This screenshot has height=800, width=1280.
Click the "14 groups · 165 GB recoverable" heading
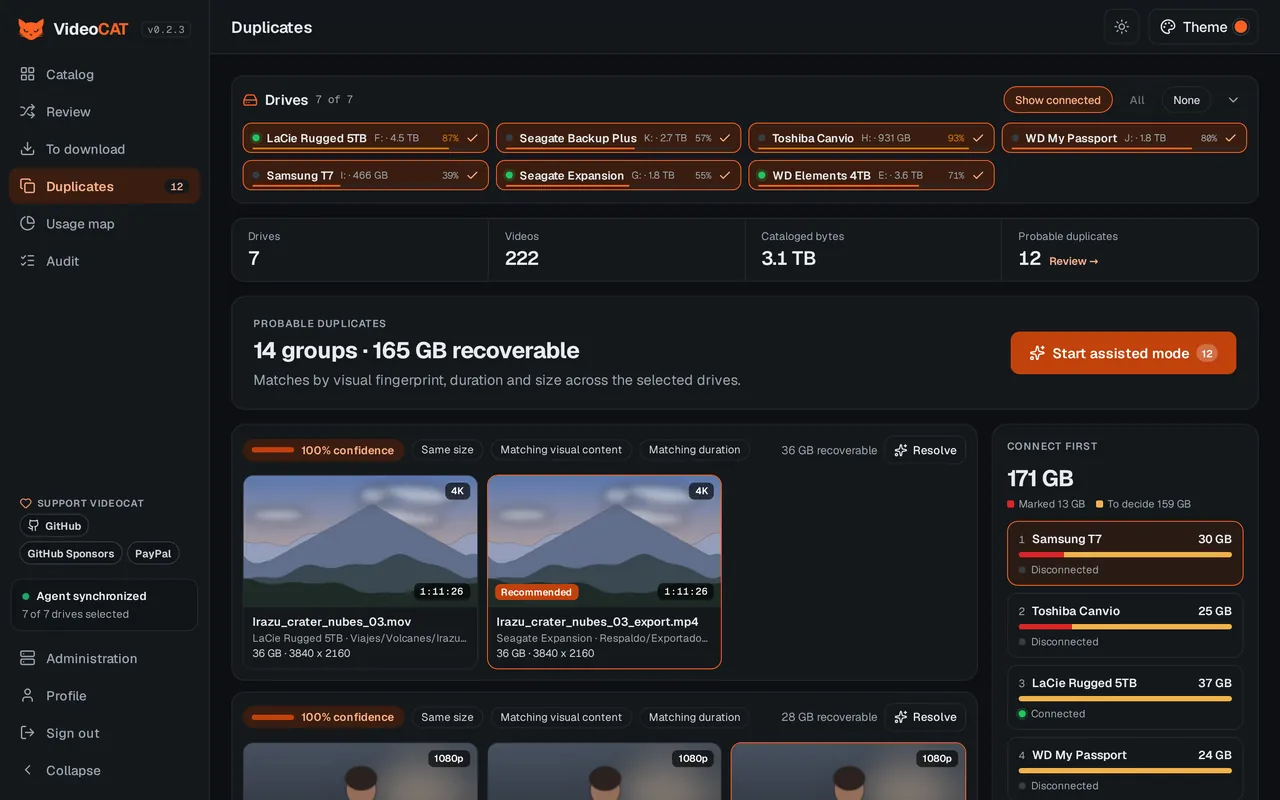point(416,350)
